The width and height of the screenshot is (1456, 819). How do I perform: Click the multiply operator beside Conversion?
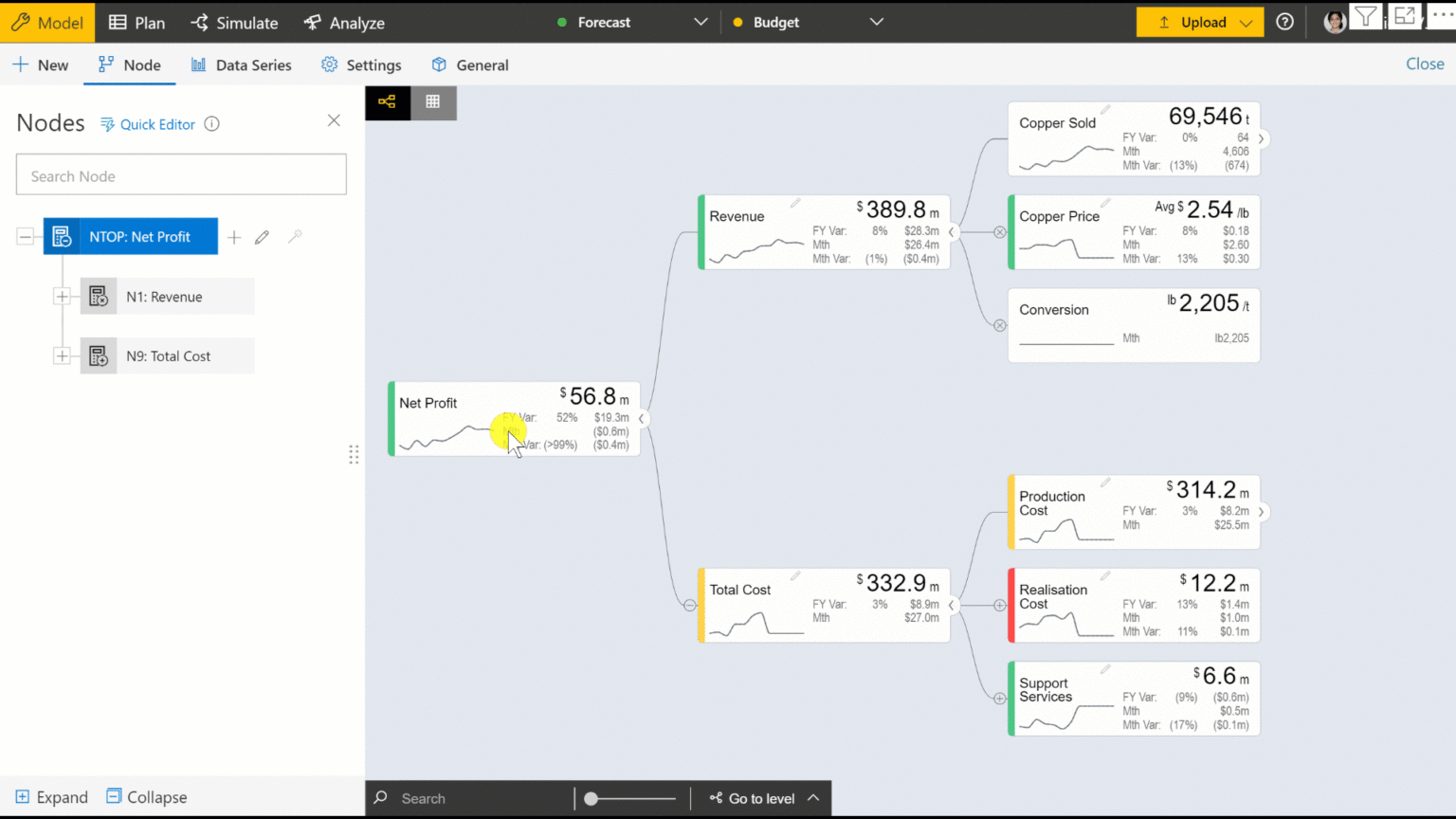1000,325
